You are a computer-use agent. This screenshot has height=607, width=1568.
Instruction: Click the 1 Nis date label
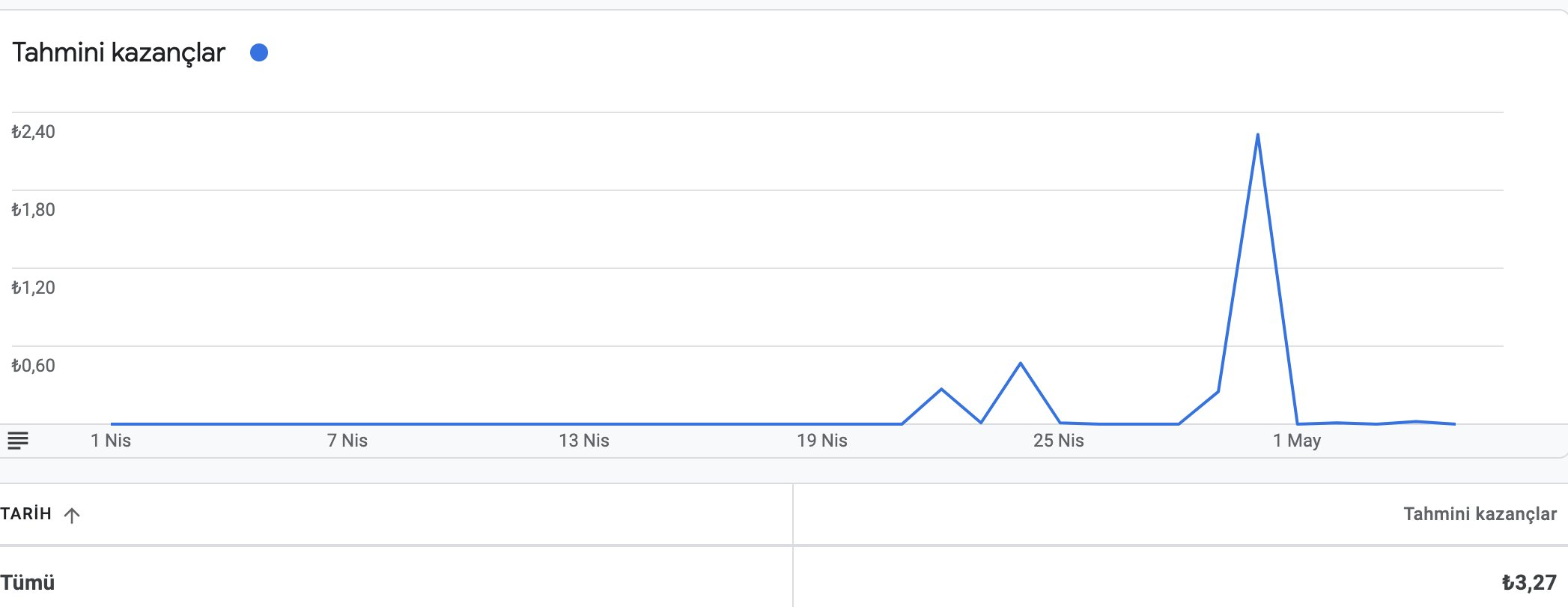pyautogui.click(x=111, y=441)
